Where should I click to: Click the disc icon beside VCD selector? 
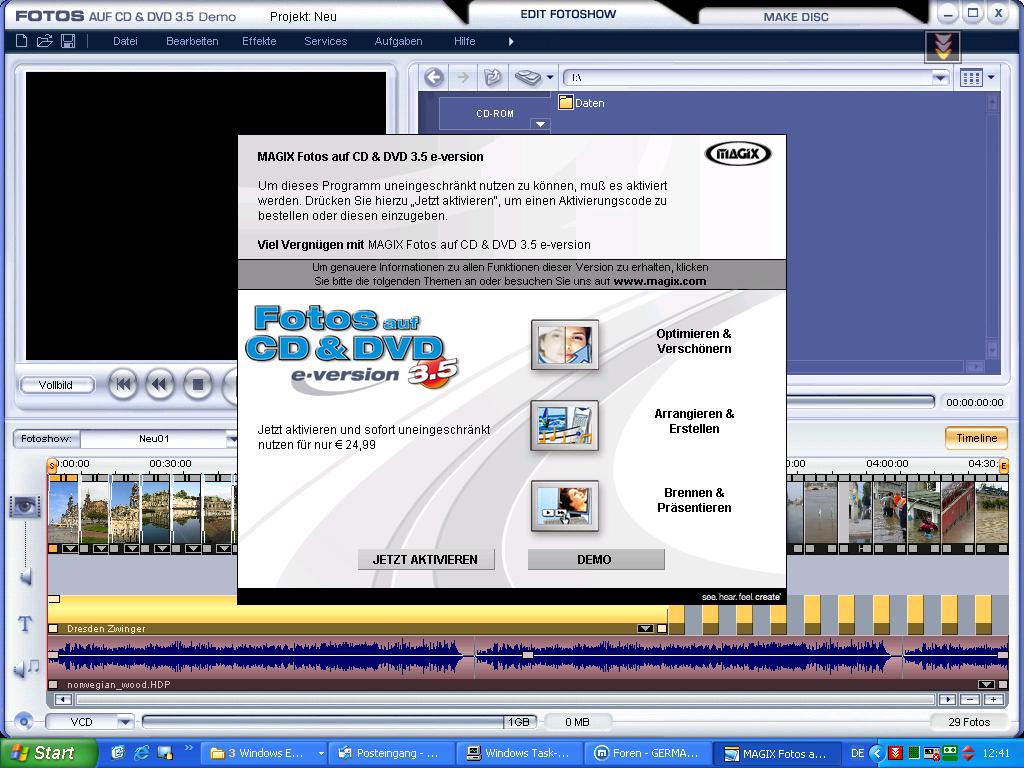(x=24, y=722)
